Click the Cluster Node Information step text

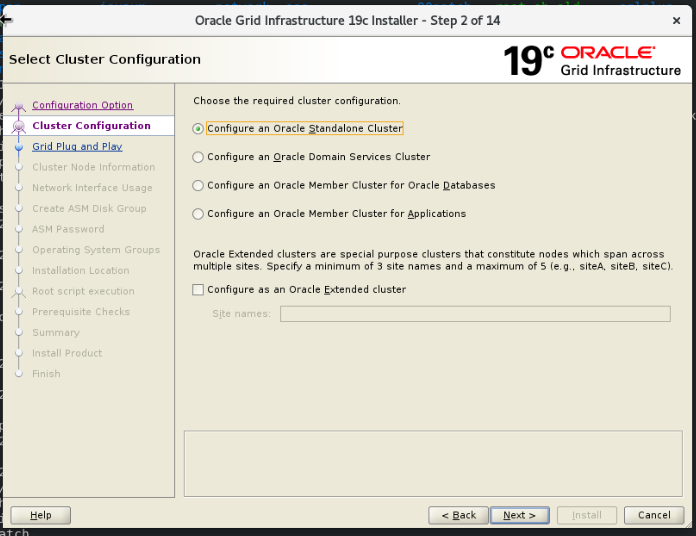[x=94, y=167]
